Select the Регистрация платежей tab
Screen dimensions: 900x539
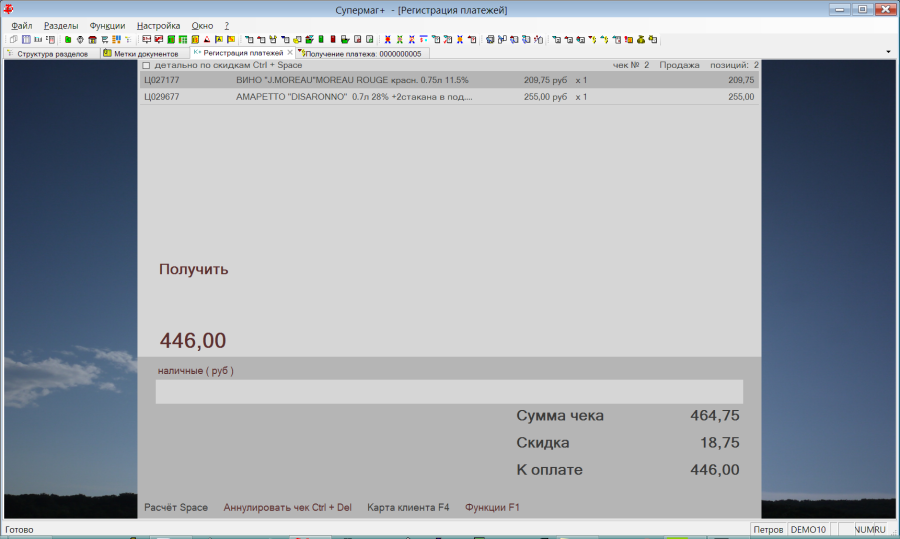pyautogui.click(x=243, y=53)
